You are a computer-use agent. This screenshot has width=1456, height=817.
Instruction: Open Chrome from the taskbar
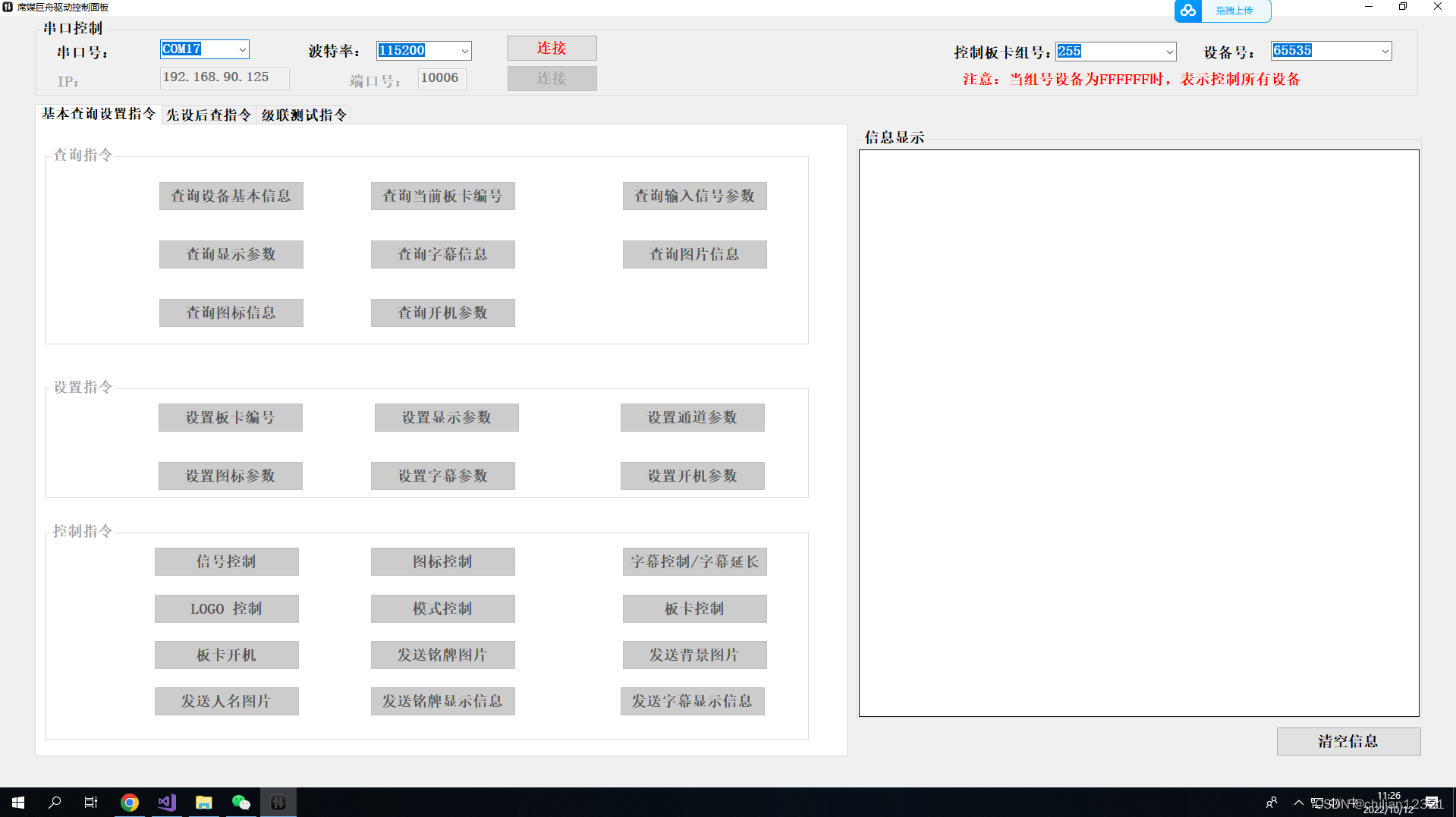[130, 803]
